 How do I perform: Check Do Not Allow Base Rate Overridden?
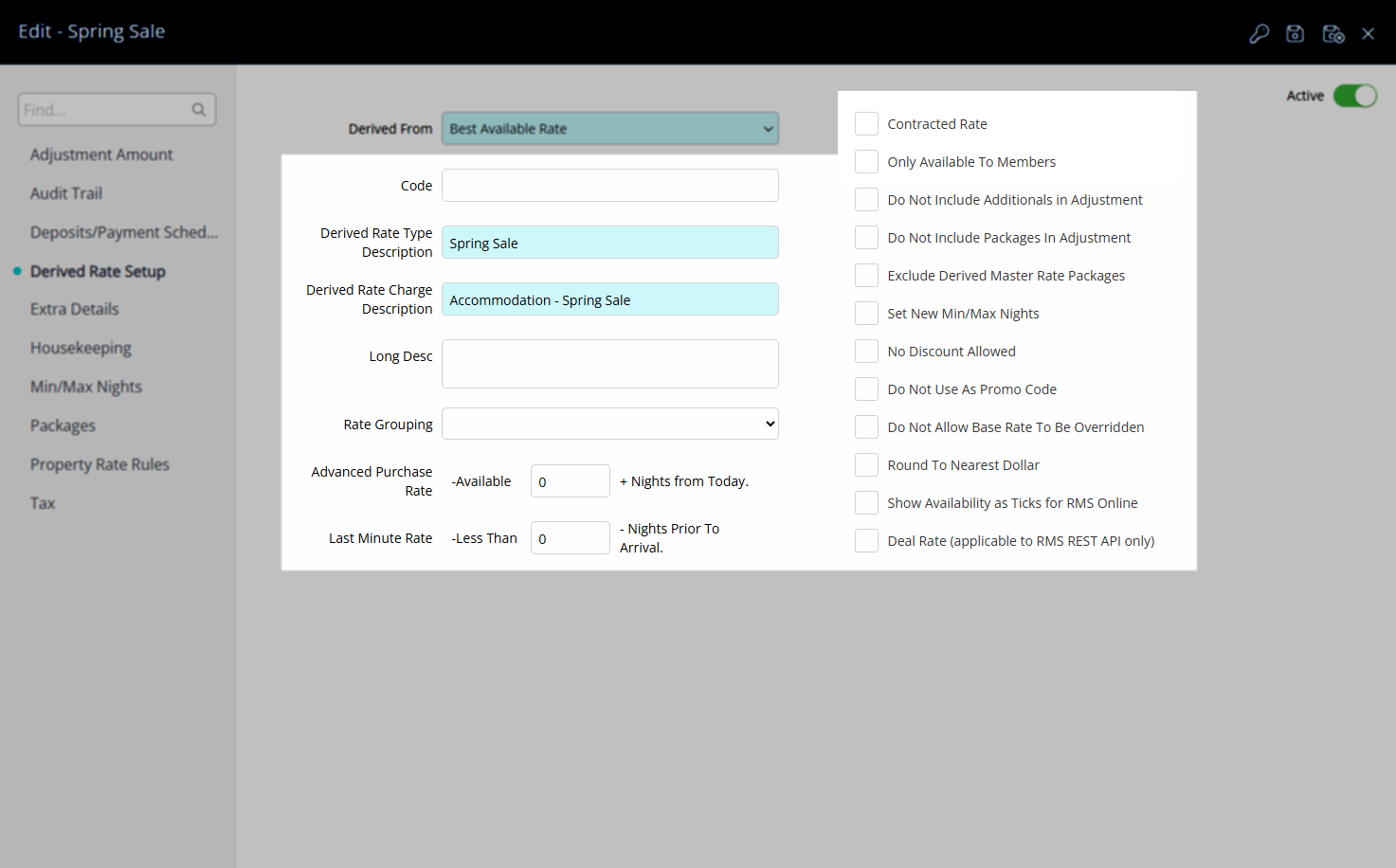point(866,427)
